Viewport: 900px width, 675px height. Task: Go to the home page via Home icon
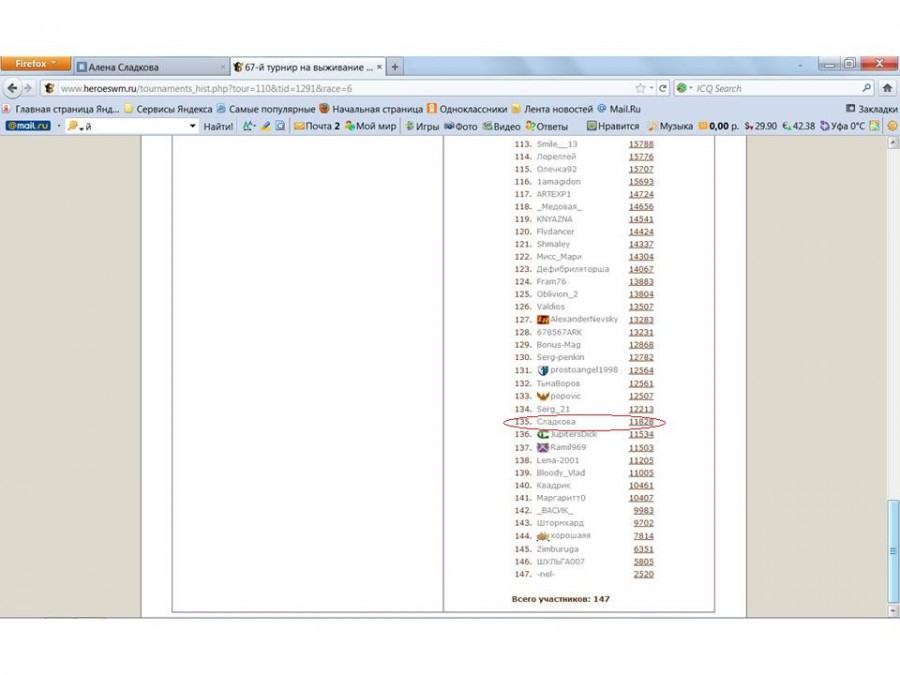887,88
